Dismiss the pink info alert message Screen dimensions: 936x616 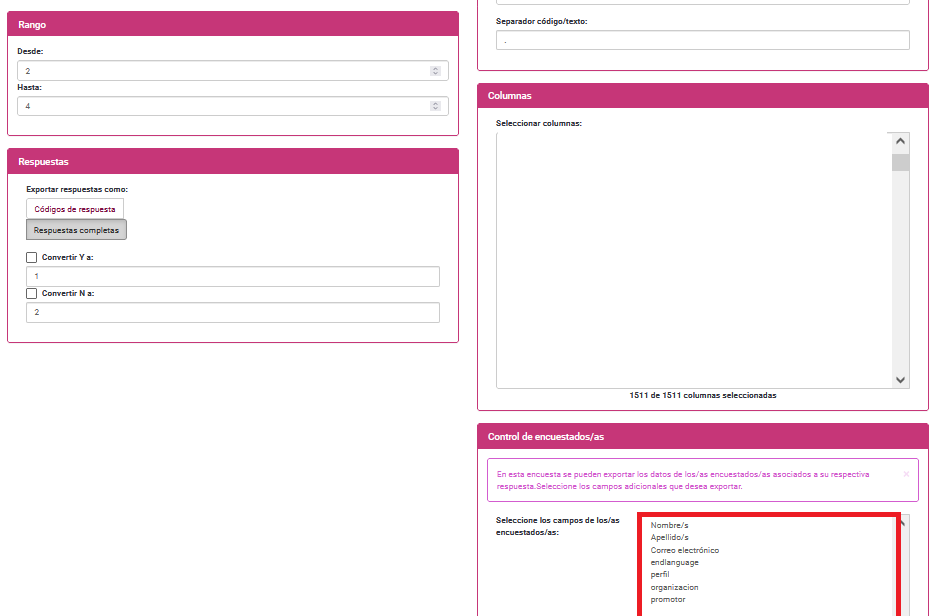[906, 474]
